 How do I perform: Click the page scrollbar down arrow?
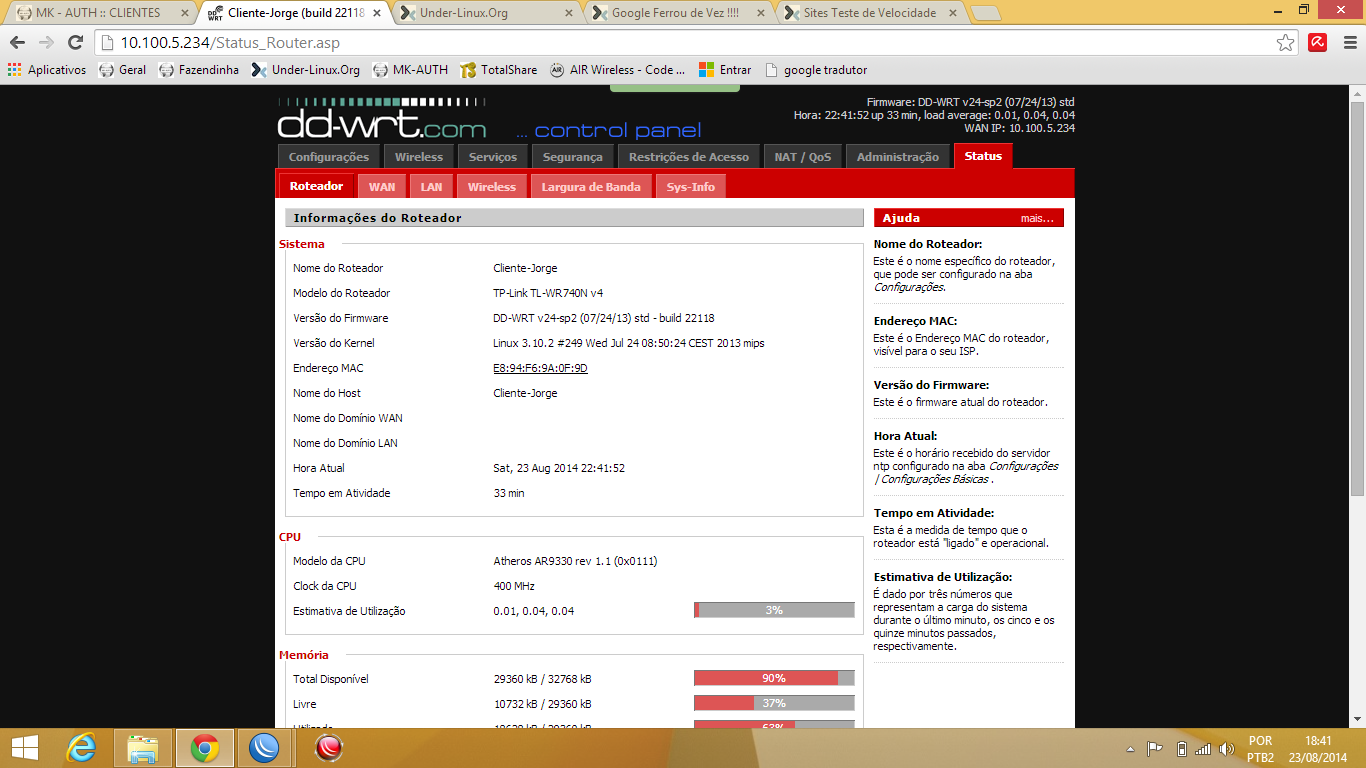click(x=1357, y=719)
